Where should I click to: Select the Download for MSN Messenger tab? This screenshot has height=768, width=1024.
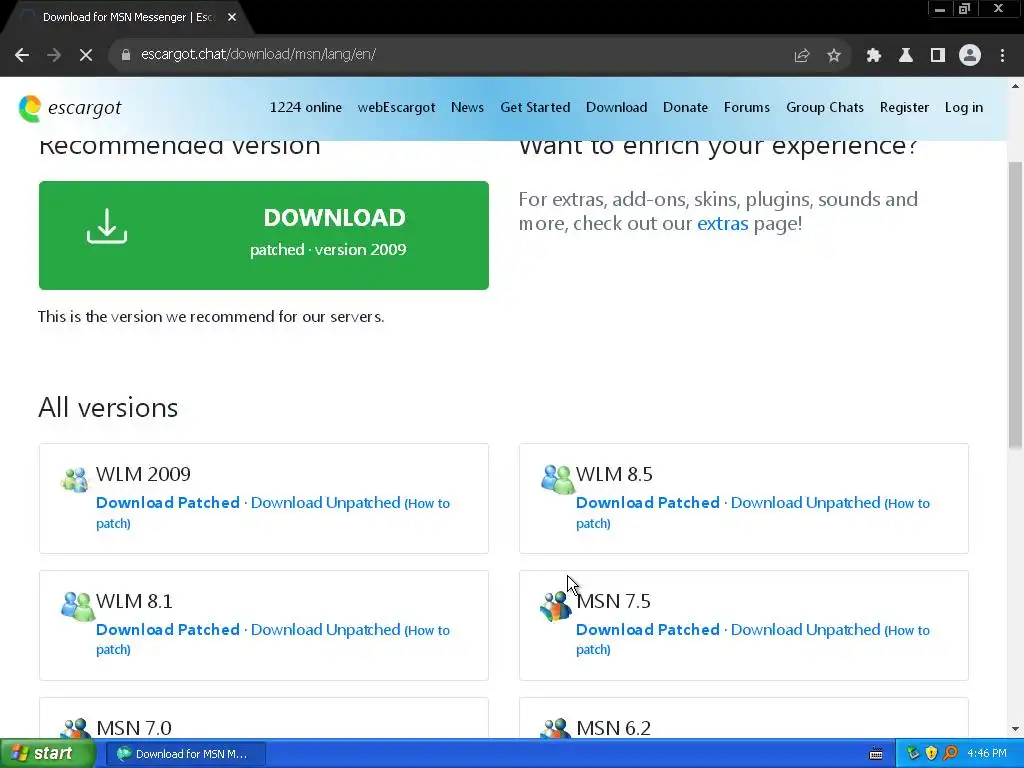(128, 17)
